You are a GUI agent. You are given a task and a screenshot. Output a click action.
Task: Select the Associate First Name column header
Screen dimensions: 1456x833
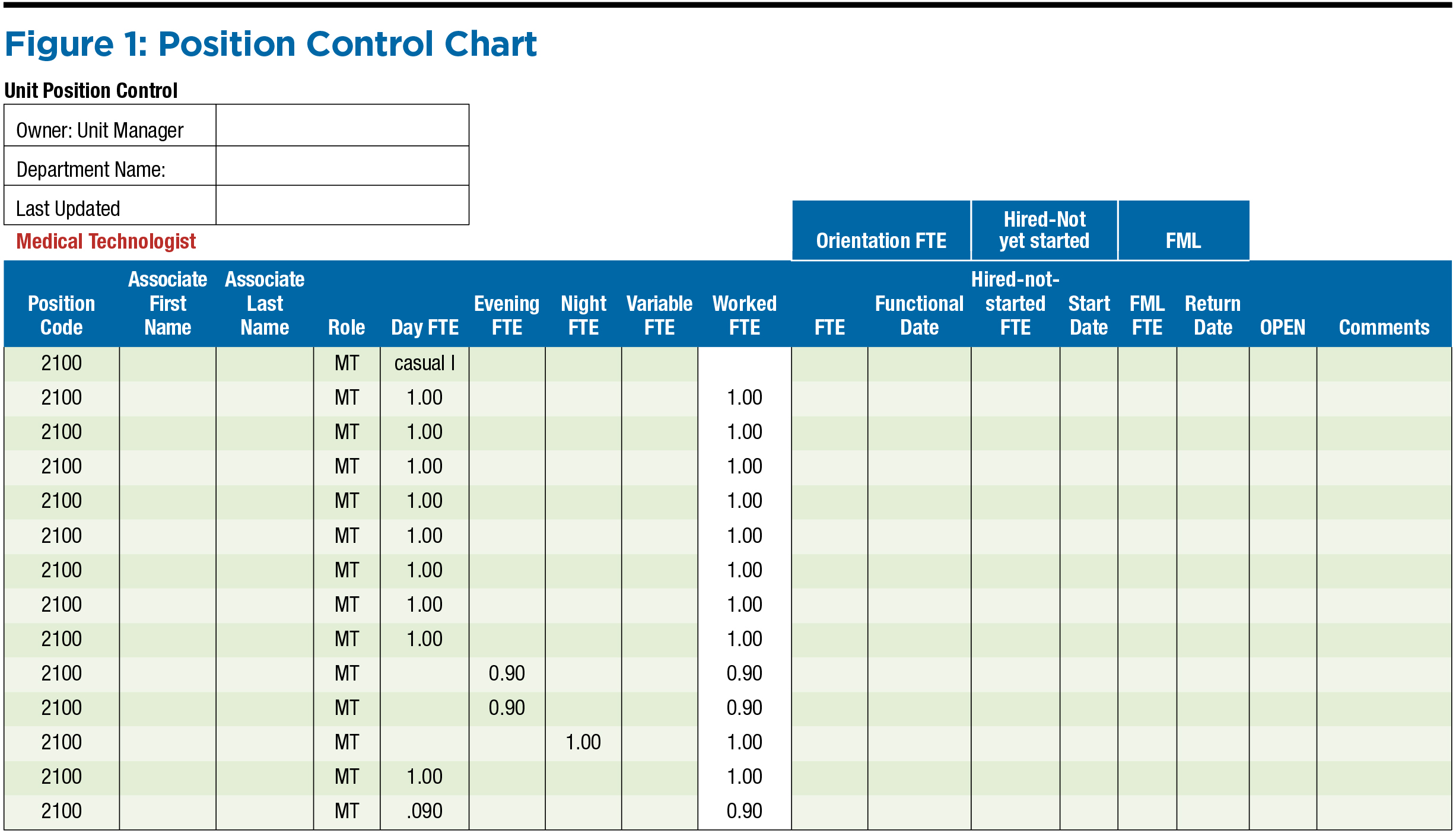coord(168,303)
